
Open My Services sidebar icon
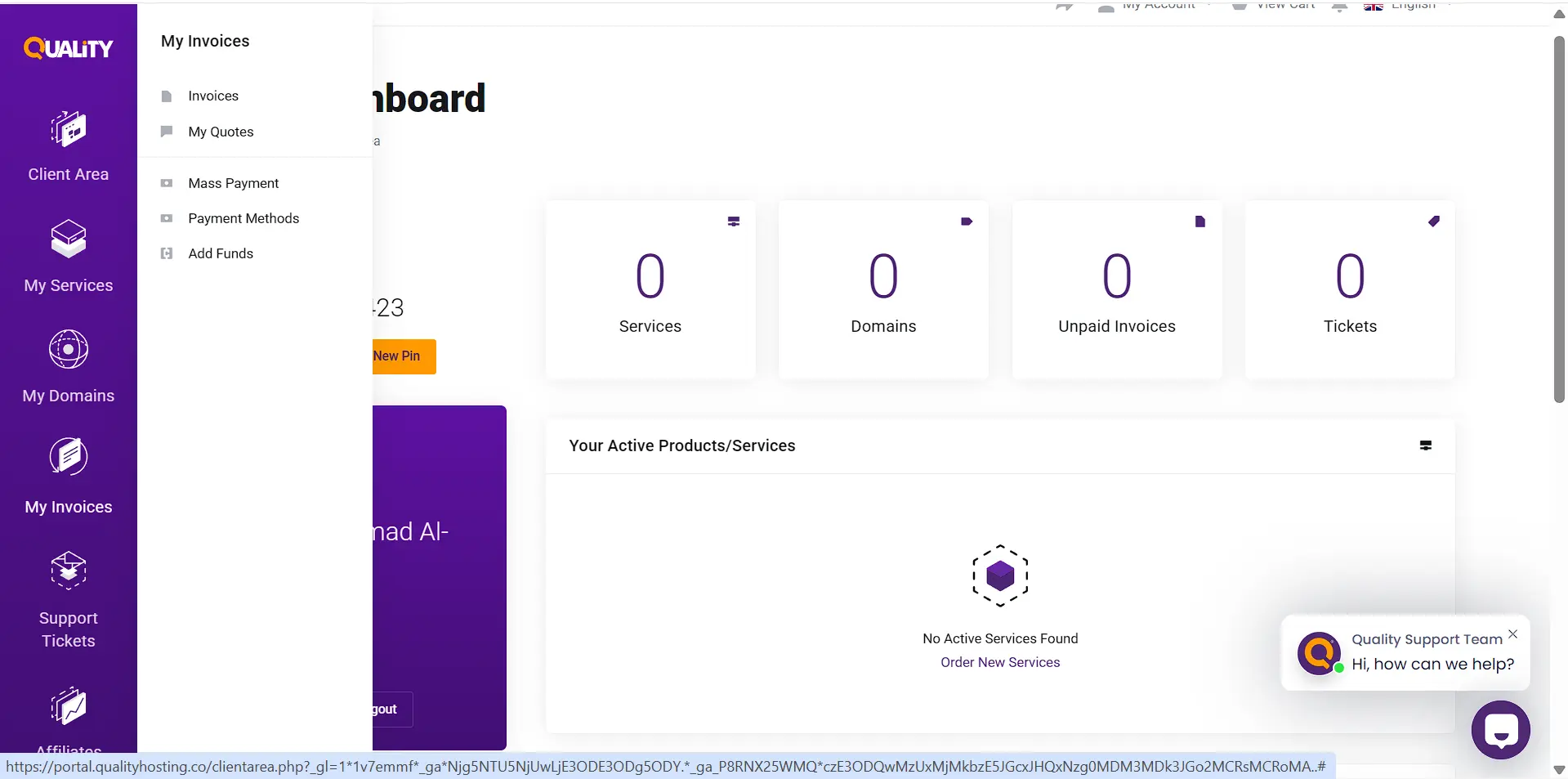click(69, 239)
